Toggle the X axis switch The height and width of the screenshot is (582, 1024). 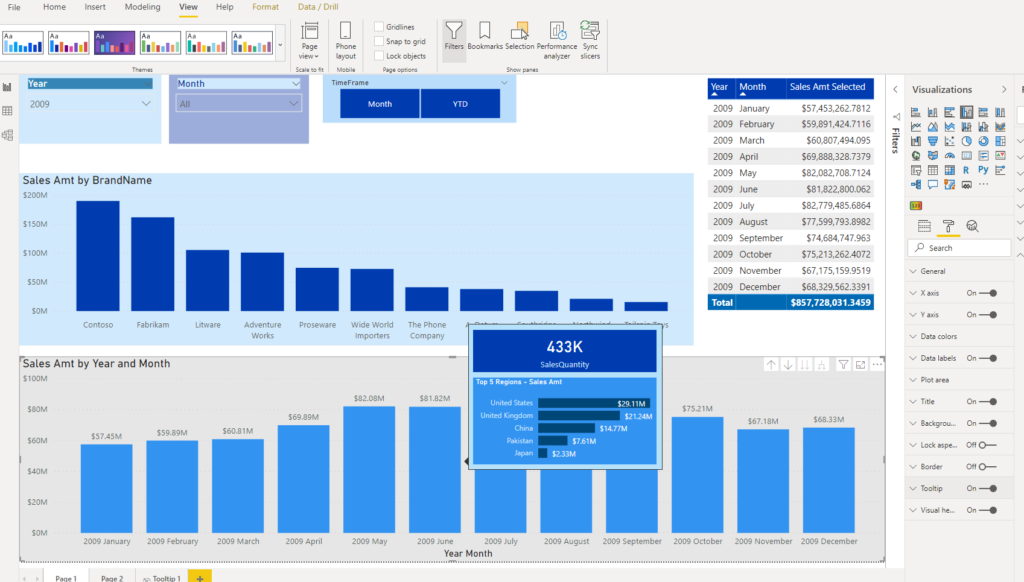pyautogui.click(x=990, y=293)
